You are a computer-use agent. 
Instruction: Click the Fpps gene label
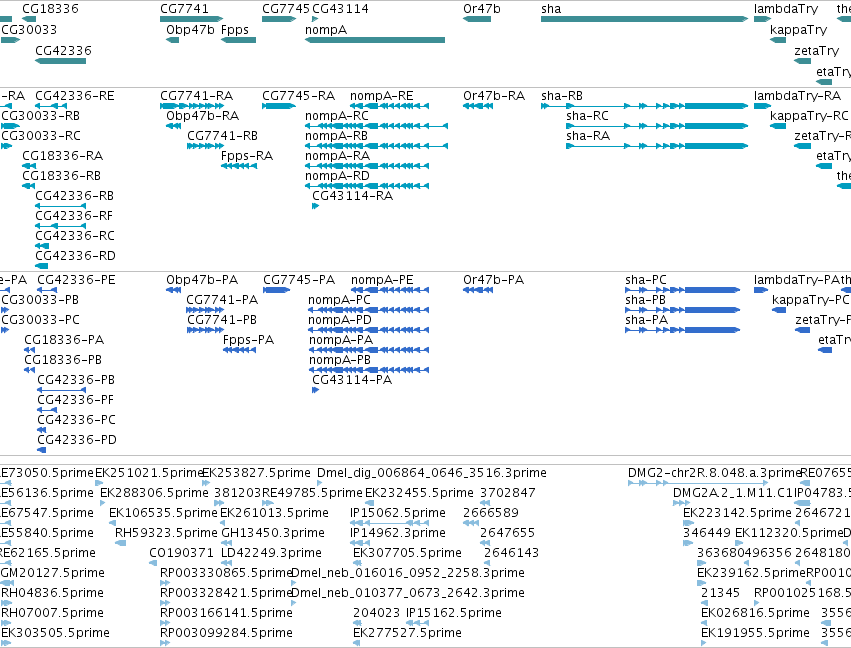pyautogui.click(x=235, y=30)
